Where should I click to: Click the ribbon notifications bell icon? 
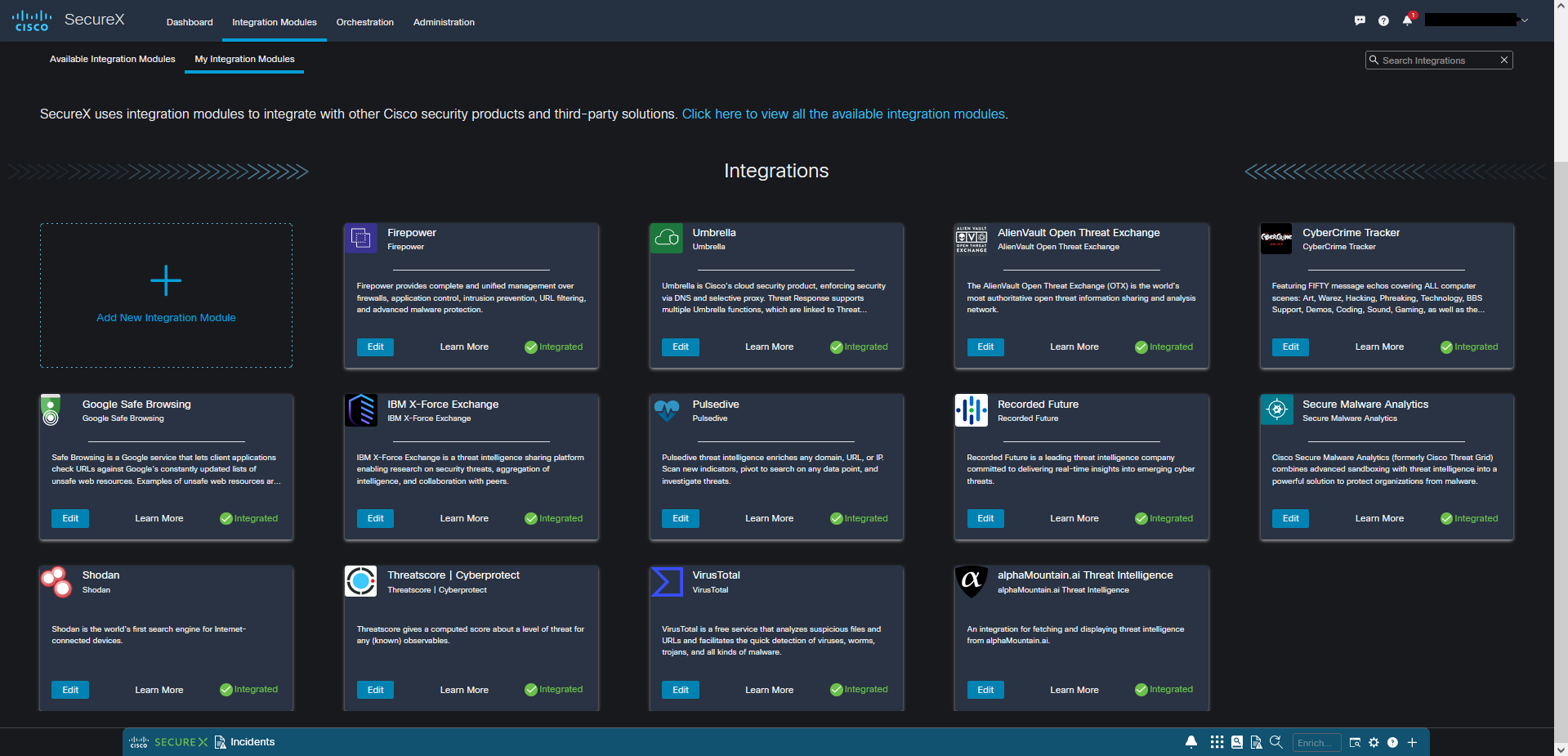1191,742
